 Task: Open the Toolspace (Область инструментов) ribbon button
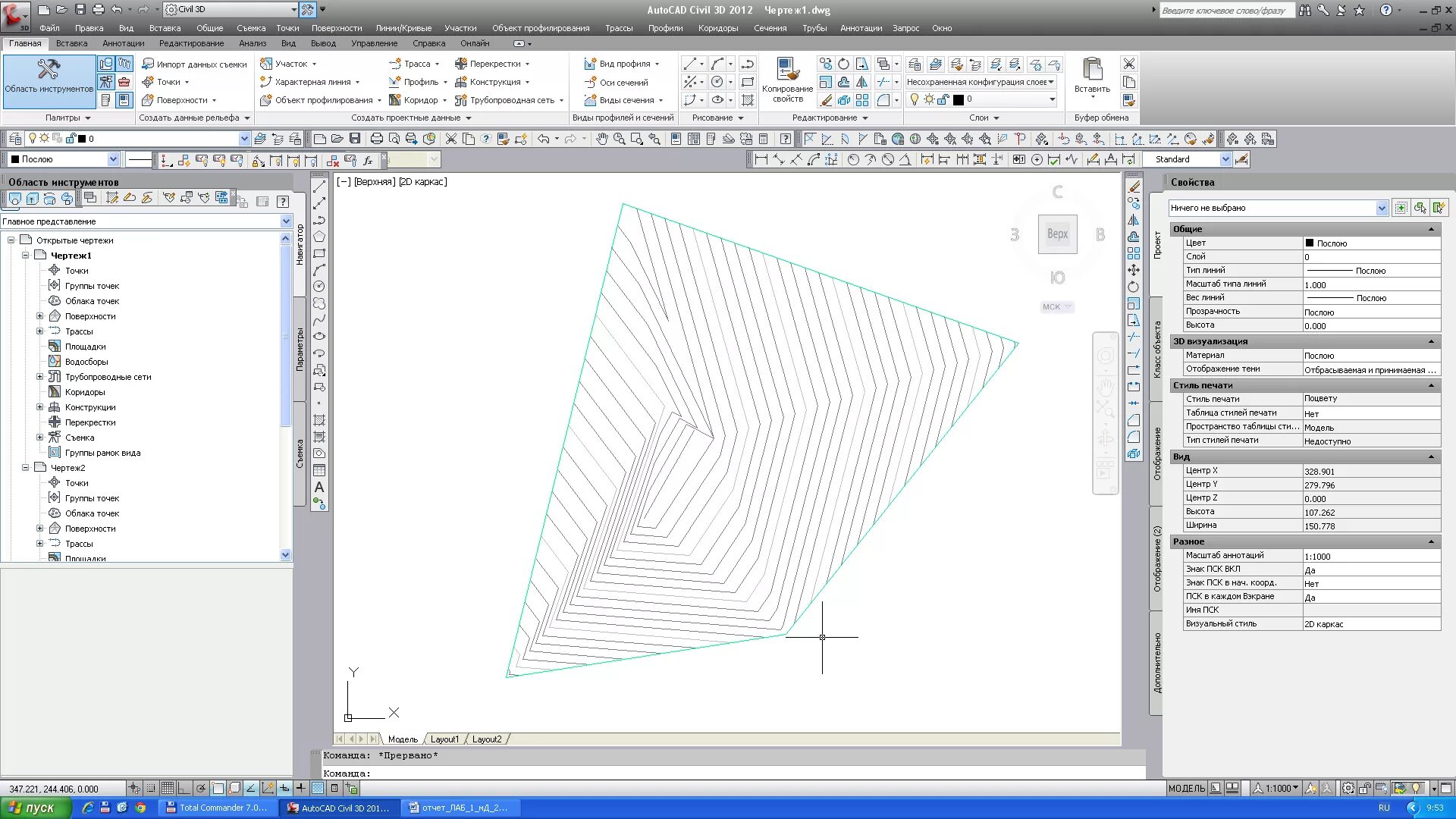(49, 77)
